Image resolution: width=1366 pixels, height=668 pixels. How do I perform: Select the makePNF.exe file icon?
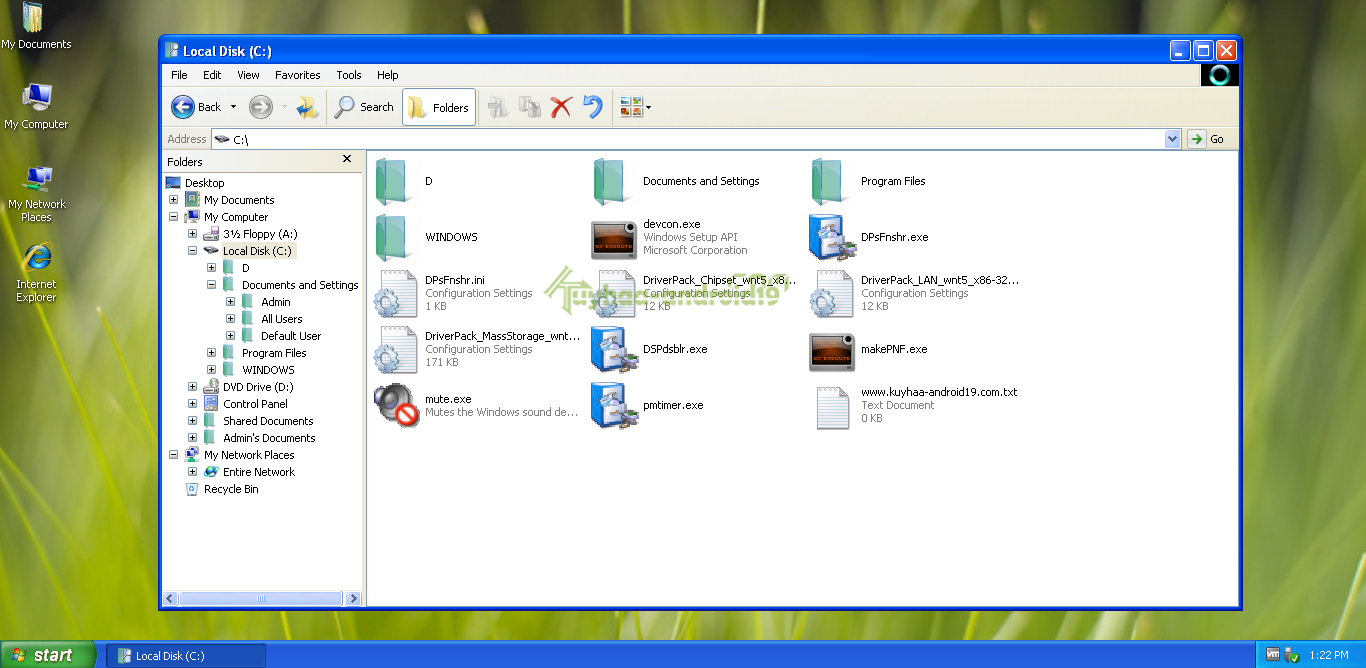tap(831, 350)
